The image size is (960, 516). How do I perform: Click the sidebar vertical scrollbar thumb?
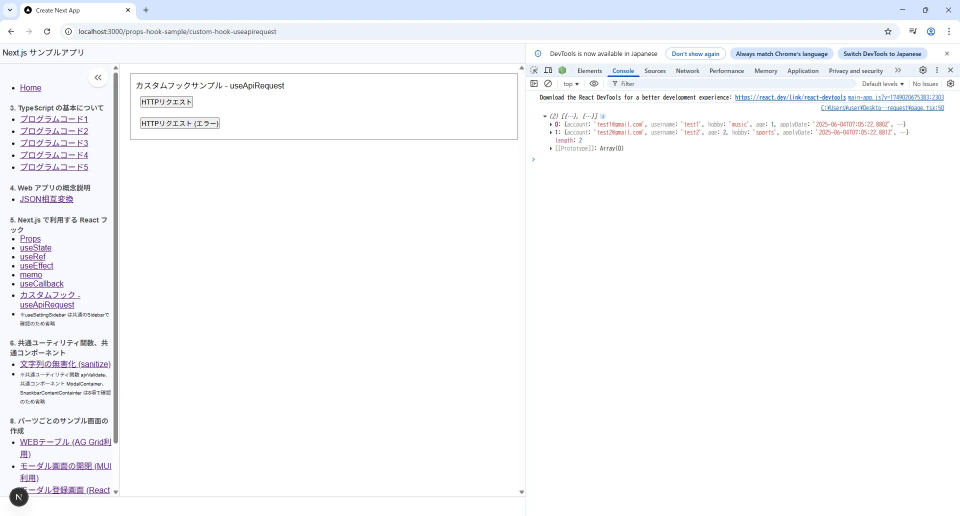(116, 258)
